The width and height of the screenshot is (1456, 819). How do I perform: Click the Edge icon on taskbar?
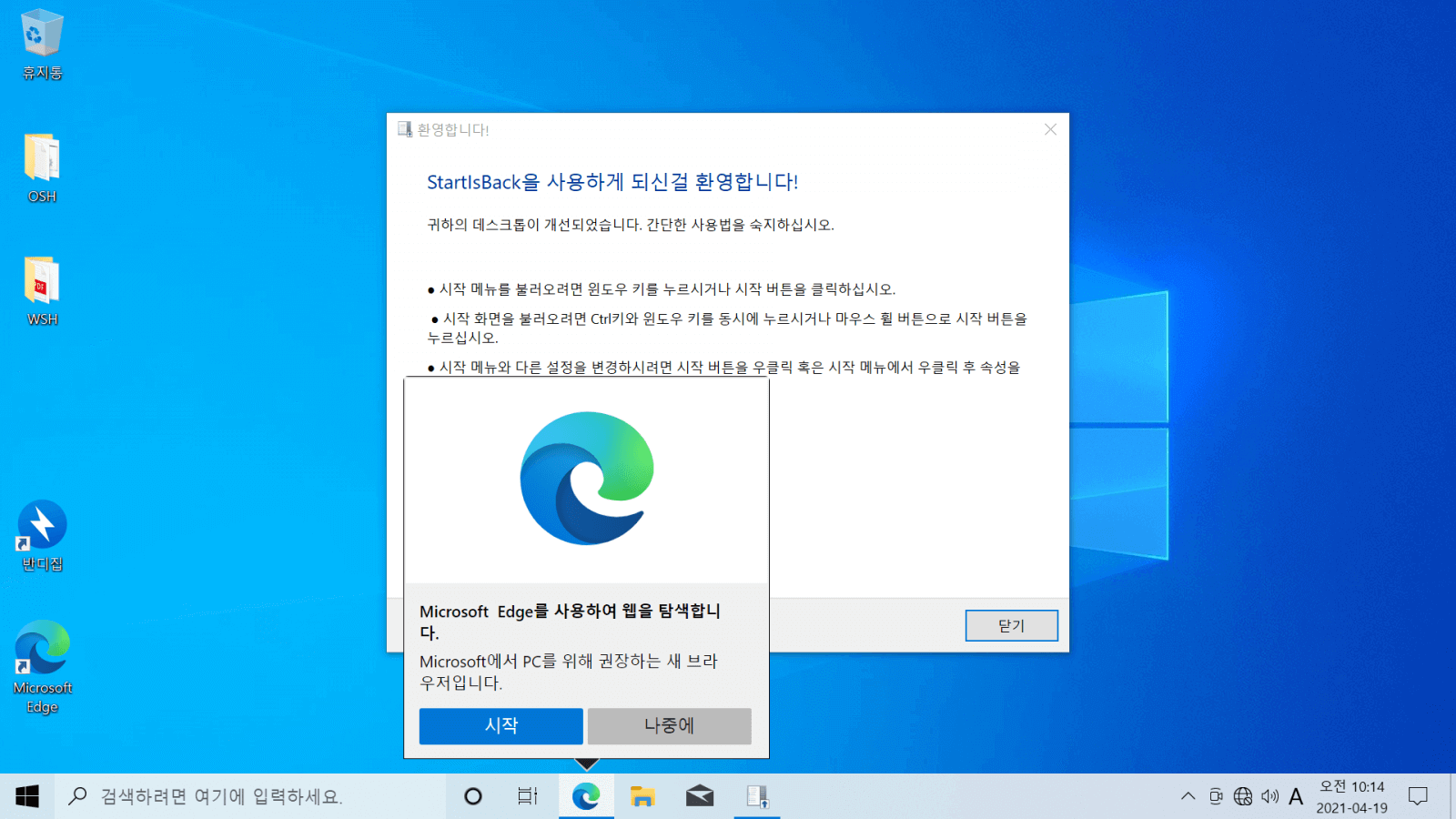pos(586,796)
